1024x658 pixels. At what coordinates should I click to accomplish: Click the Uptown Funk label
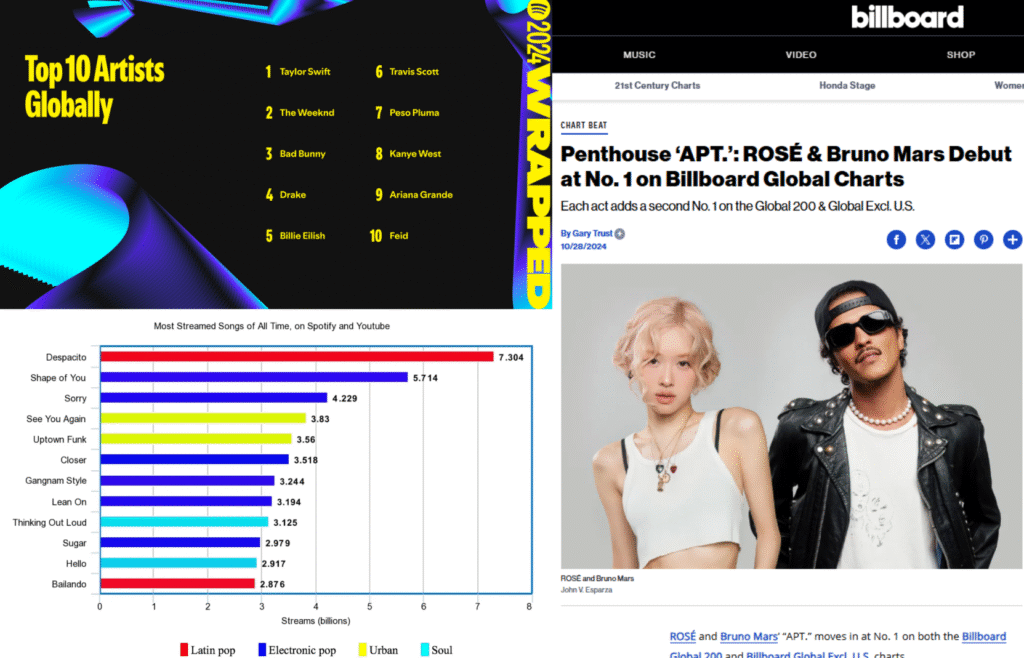pos(59,439)
